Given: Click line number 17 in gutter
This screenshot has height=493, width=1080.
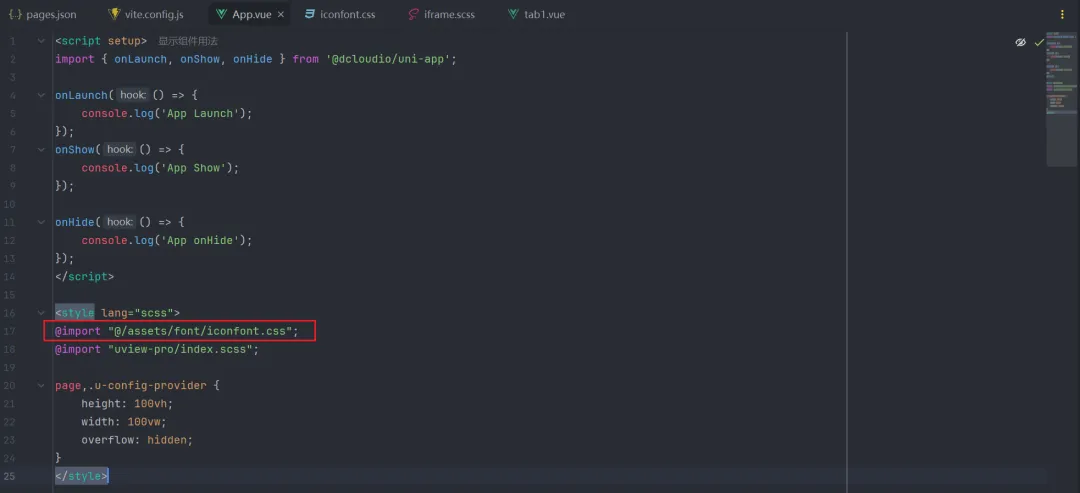Looking at the screenshot, I should coord(10,331).
